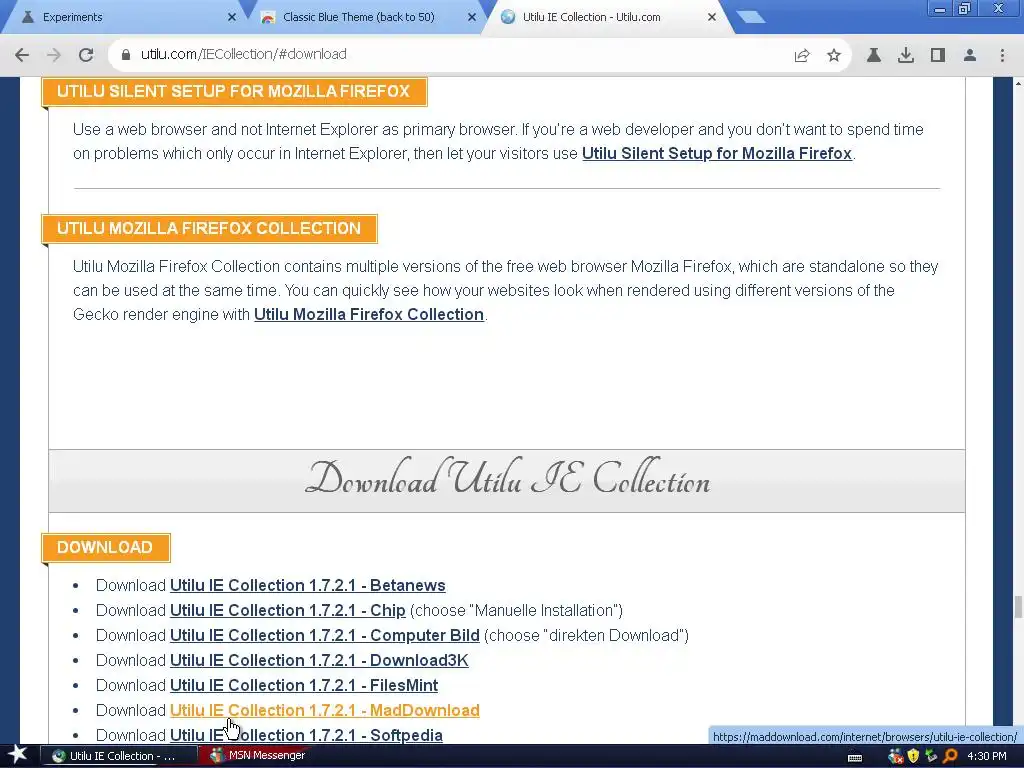Download Utilu IE Collection from Computer Bild
This screenshot has height=768, width=1024.
click(x=325, y=635)
